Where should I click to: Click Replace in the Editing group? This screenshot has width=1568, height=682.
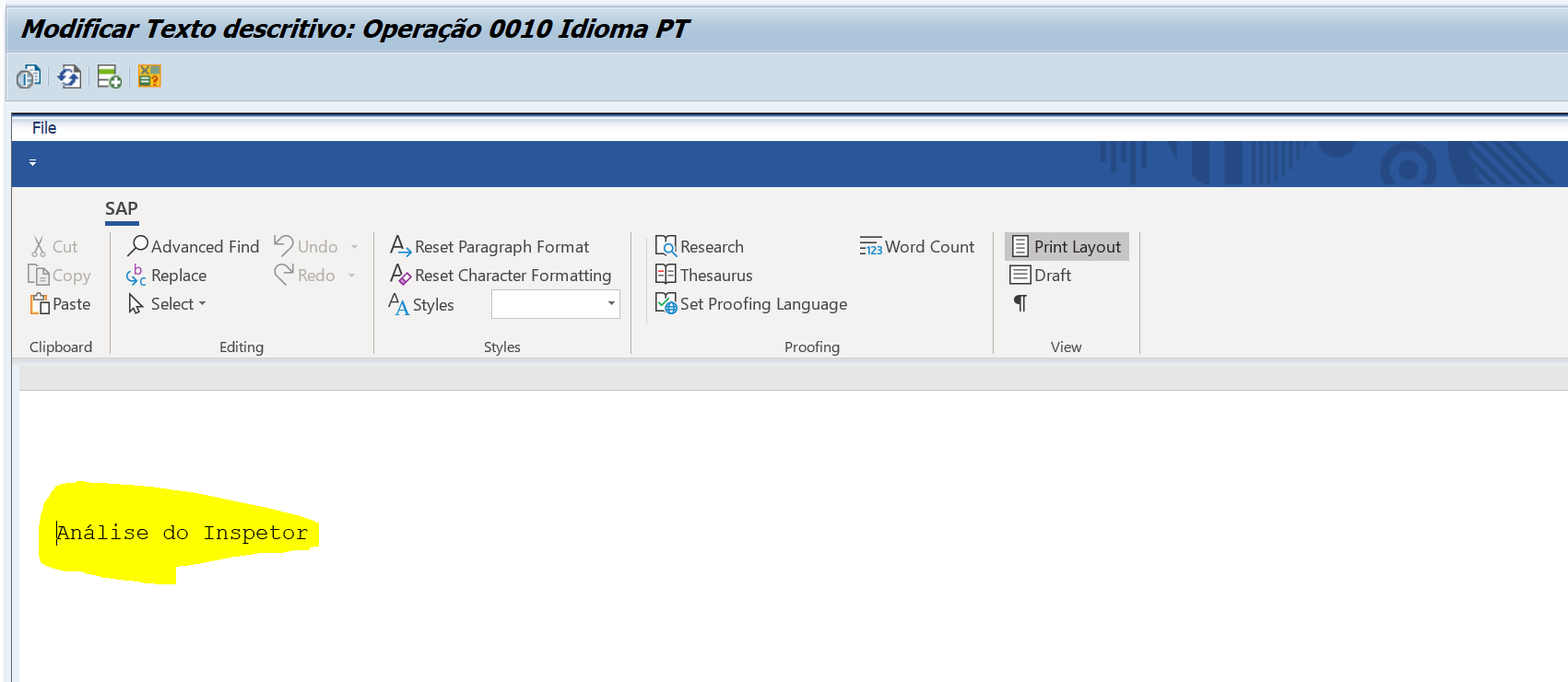coord(167,276)
